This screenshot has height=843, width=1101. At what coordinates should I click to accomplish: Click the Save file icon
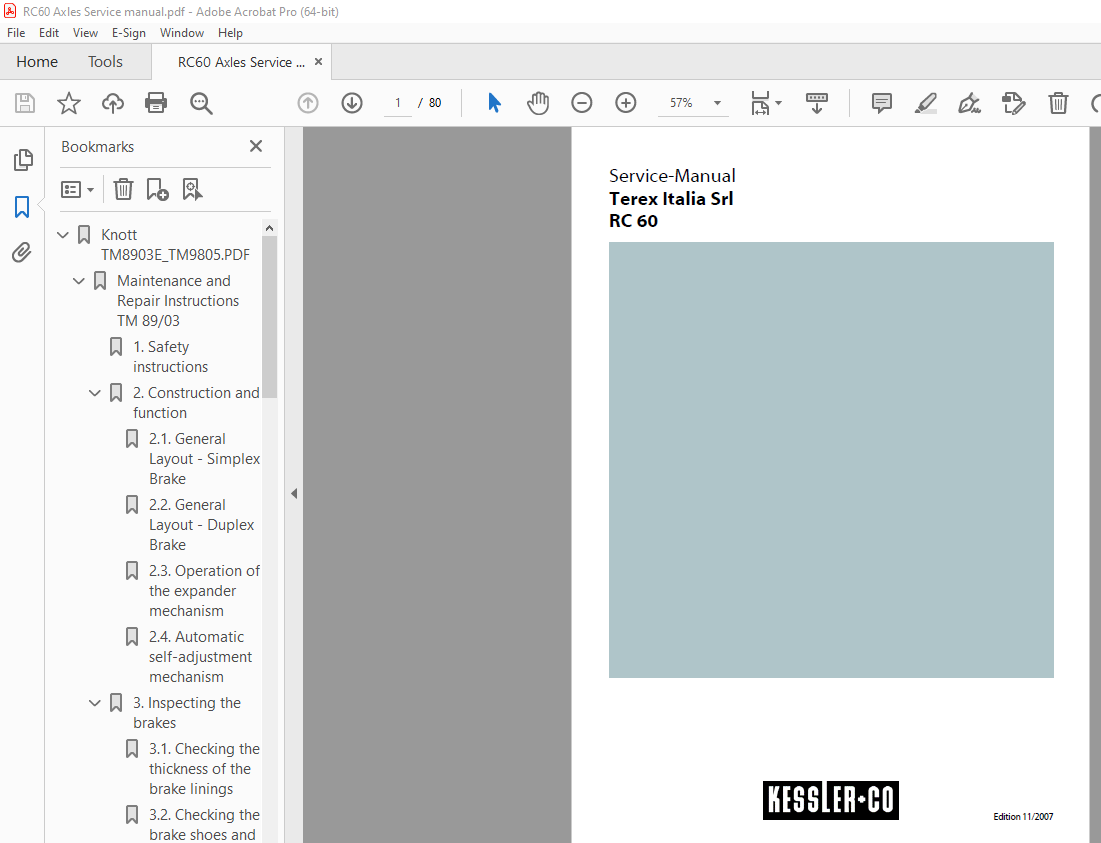[x=25, y=103]
